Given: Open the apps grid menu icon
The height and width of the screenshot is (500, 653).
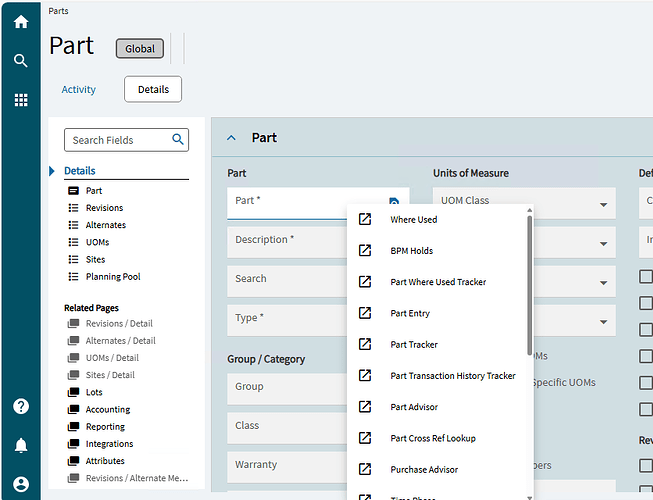Looking at the screenshot, I should (21, 100).
